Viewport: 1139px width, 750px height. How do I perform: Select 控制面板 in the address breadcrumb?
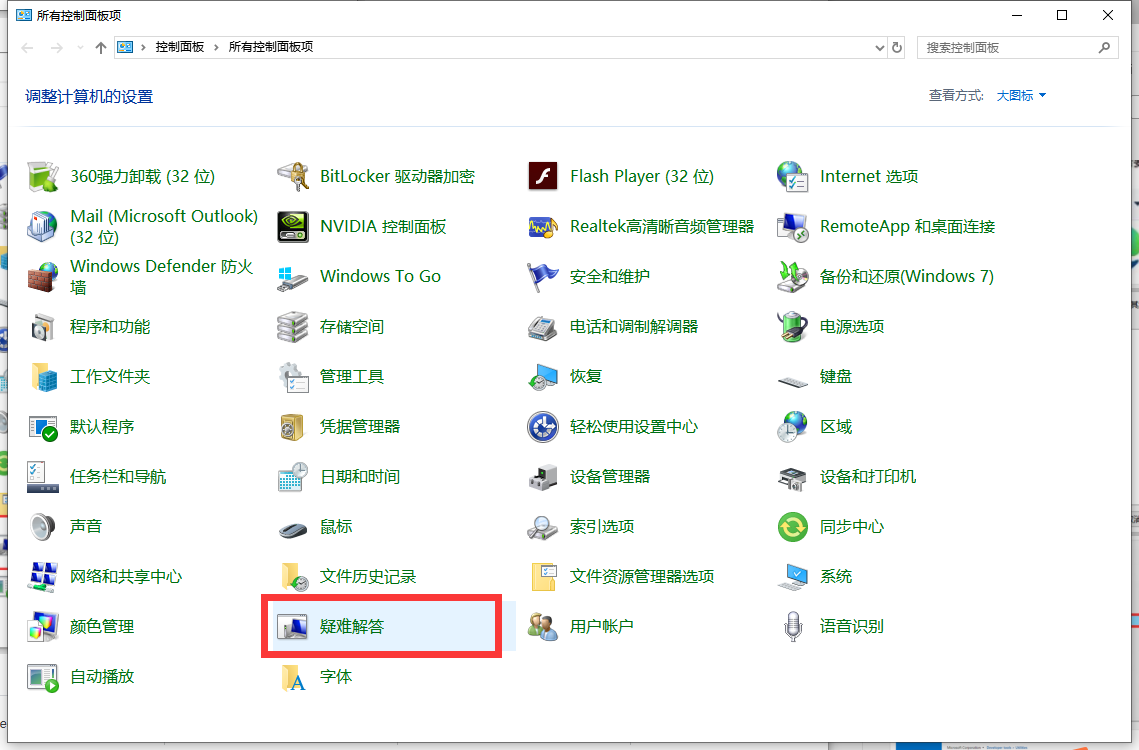pyautogui.click(x=179, y=47)
